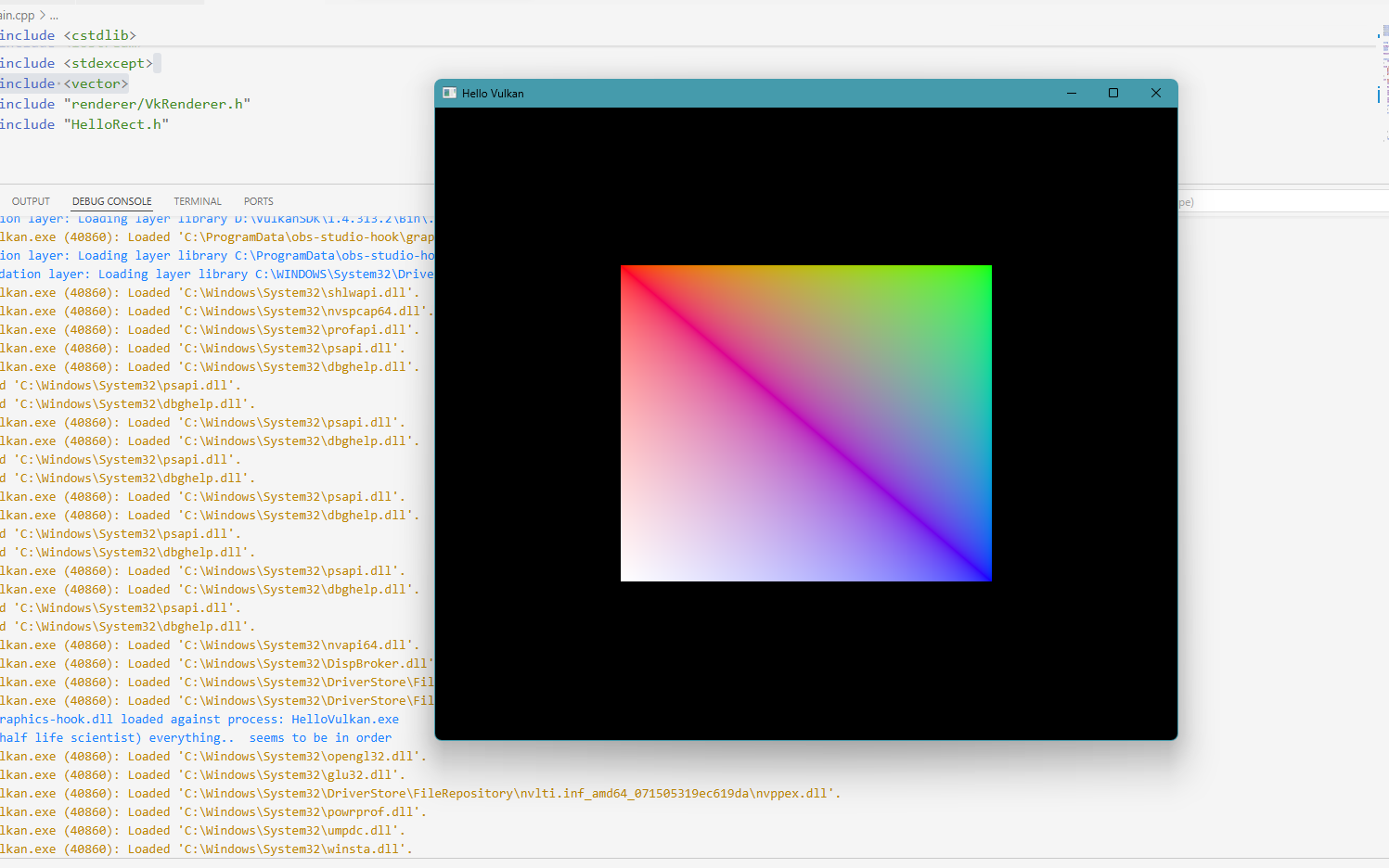Select the nvapi64.dll loaded log line
Image resolution: width=1389 pixels, height=868 pixels.
[x=210, y=645]
